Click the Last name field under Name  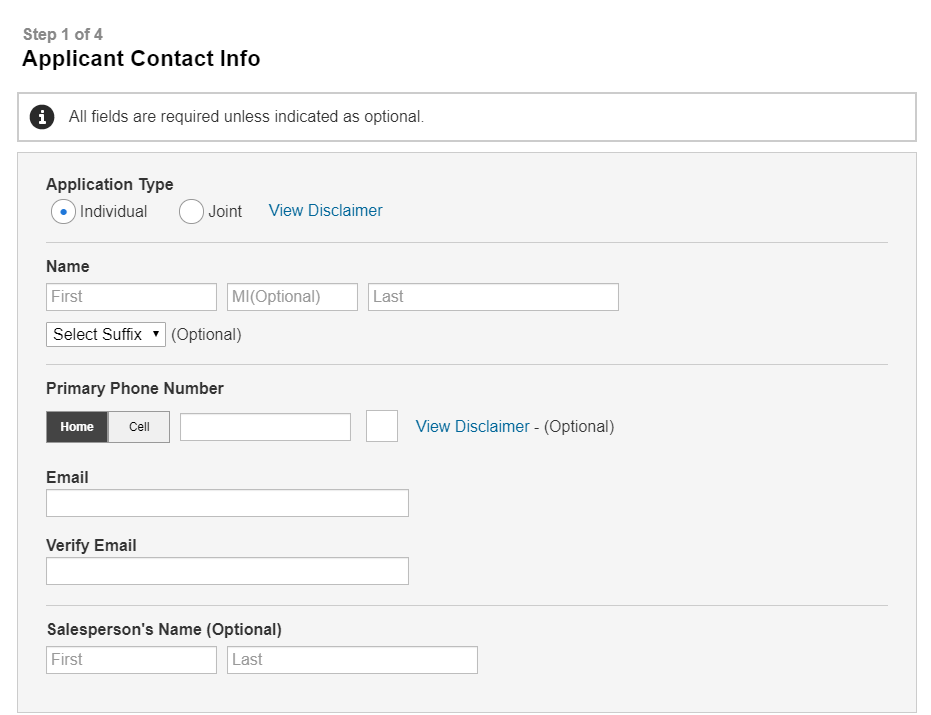(493, 297)
